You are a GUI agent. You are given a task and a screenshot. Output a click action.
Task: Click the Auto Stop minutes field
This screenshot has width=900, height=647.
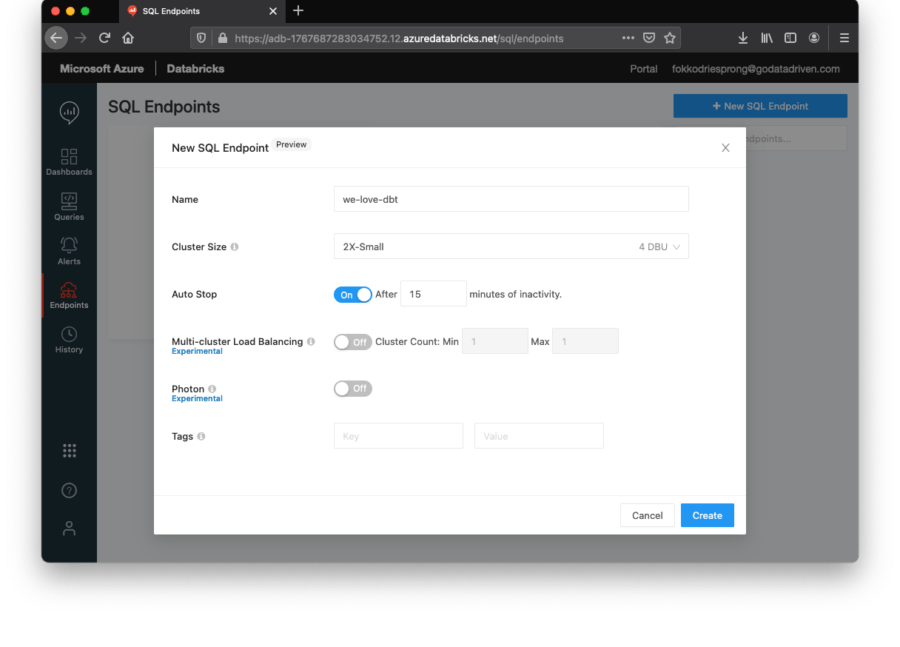pos(433,294)
